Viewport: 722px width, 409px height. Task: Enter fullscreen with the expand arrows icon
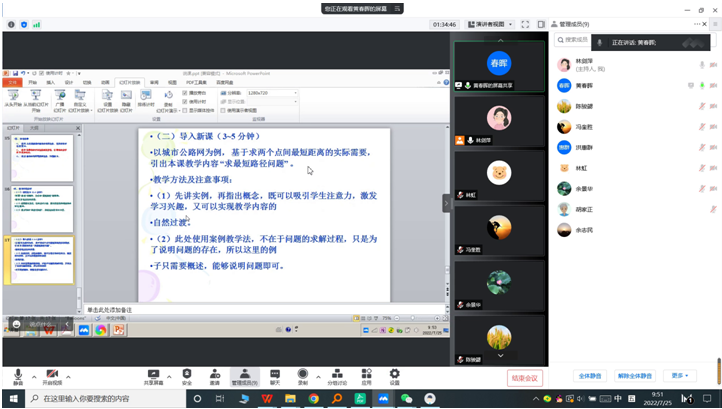(x=525, y=24)
